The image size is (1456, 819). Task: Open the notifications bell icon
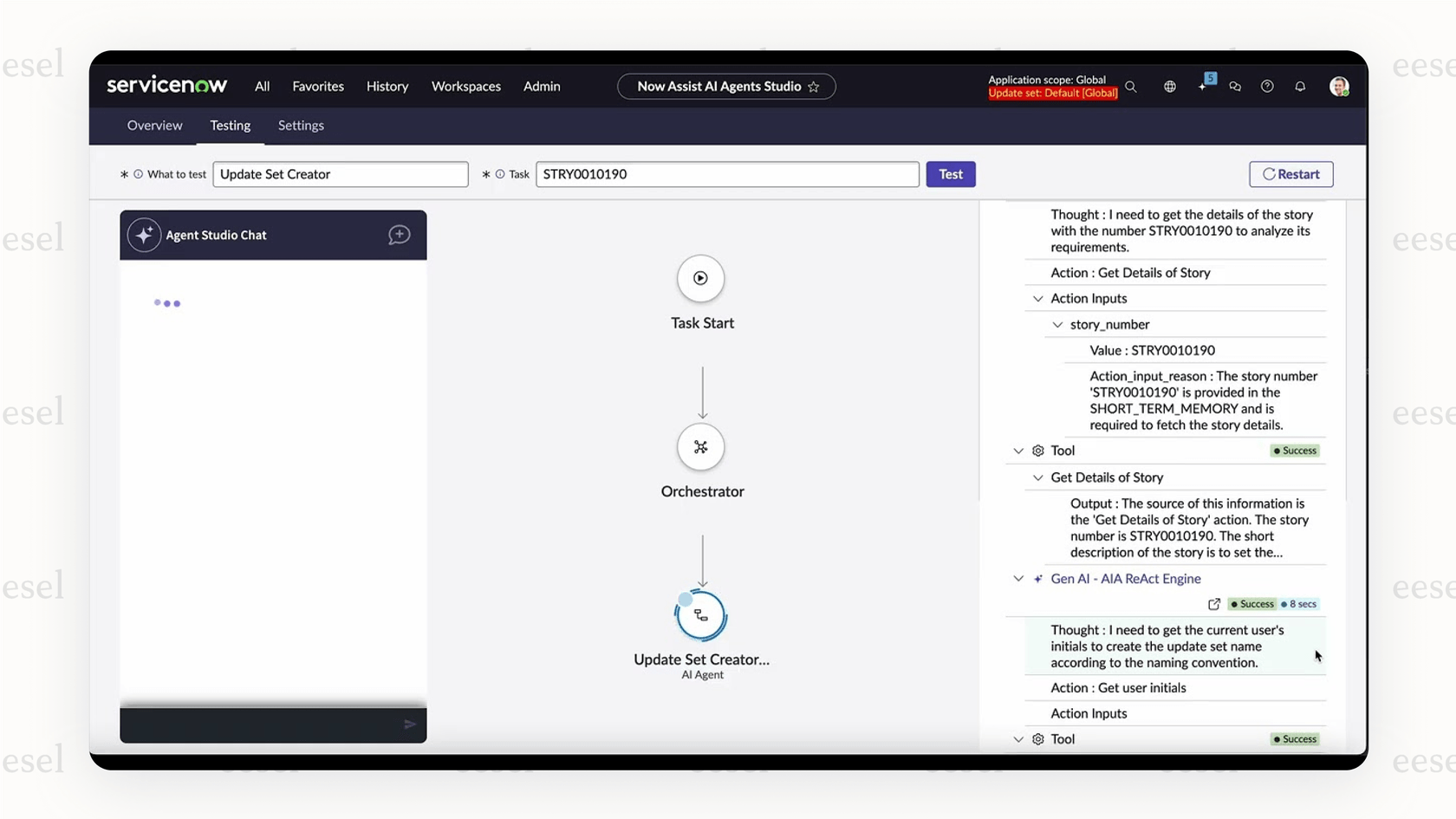1299,86
